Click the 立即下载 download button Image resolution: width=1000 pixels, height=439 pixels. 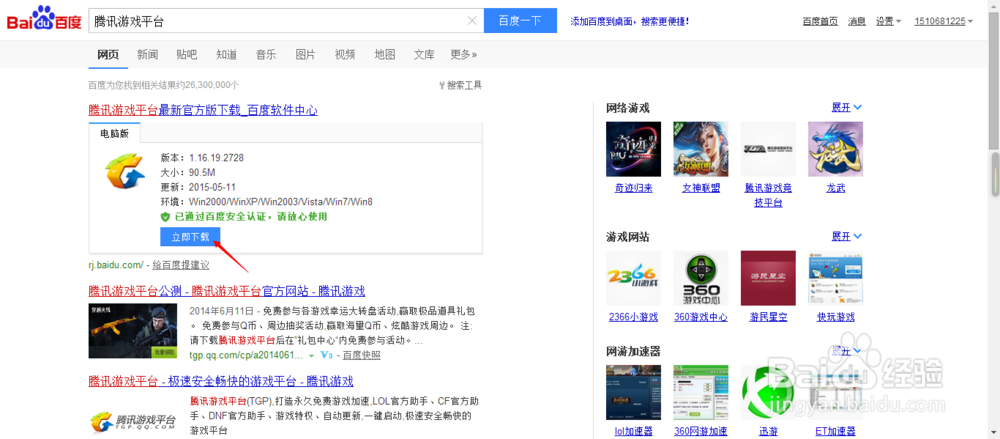pos(190,237)
